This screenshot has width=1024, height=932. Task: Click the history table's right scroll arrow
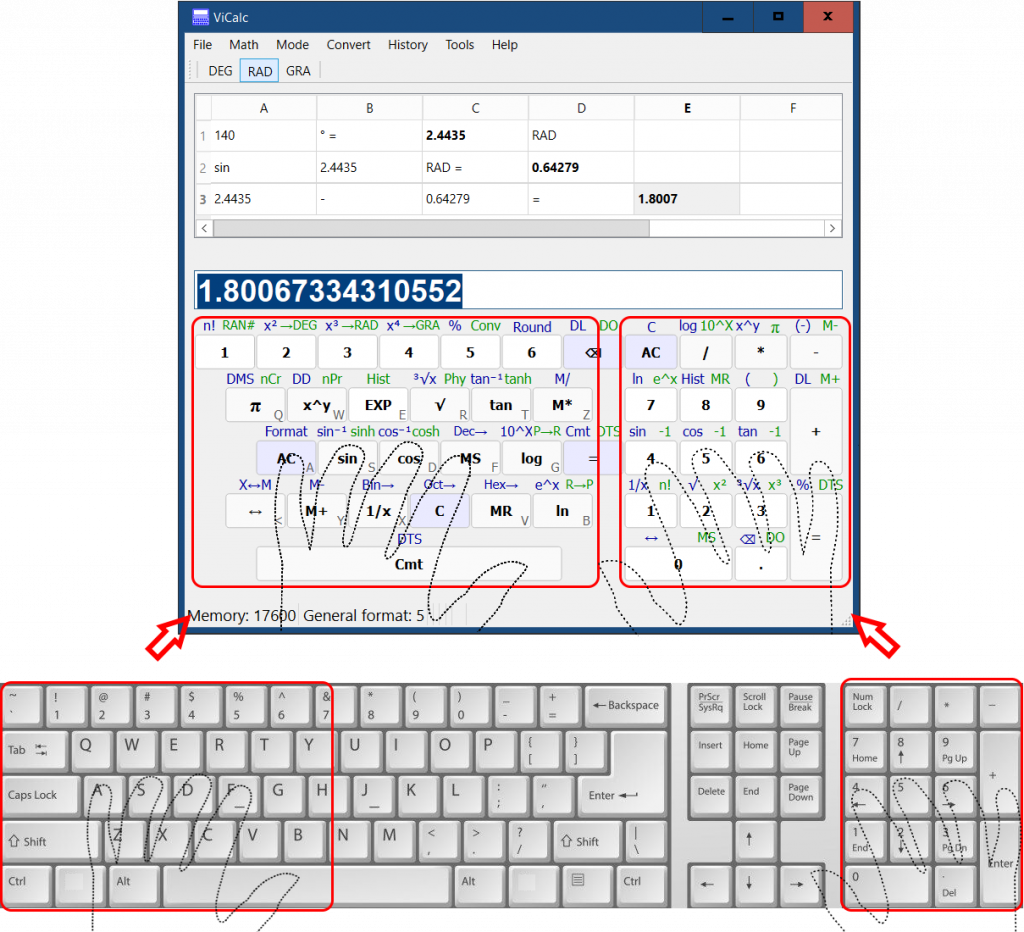pyautogui.click(x=832, y=228)
